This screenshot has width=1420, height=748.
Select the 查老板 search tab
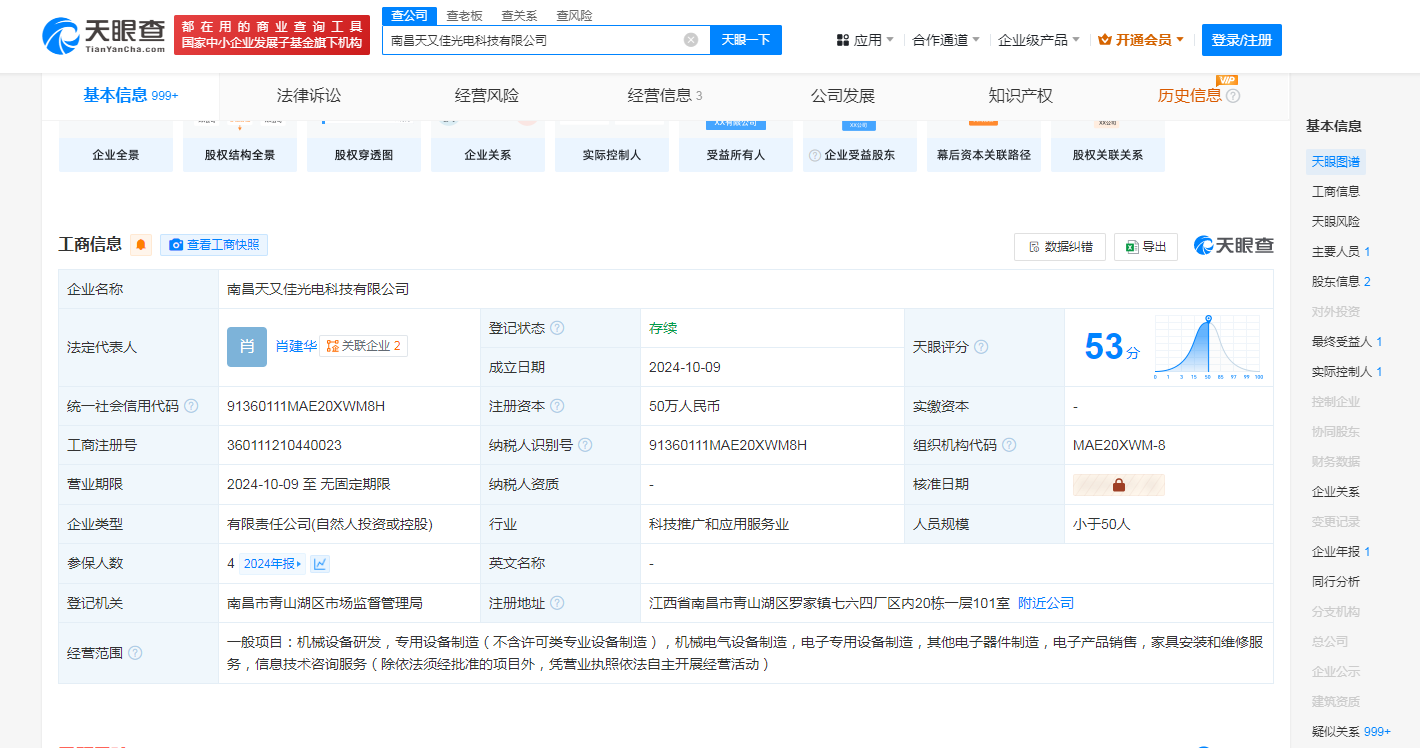(464, 16)
